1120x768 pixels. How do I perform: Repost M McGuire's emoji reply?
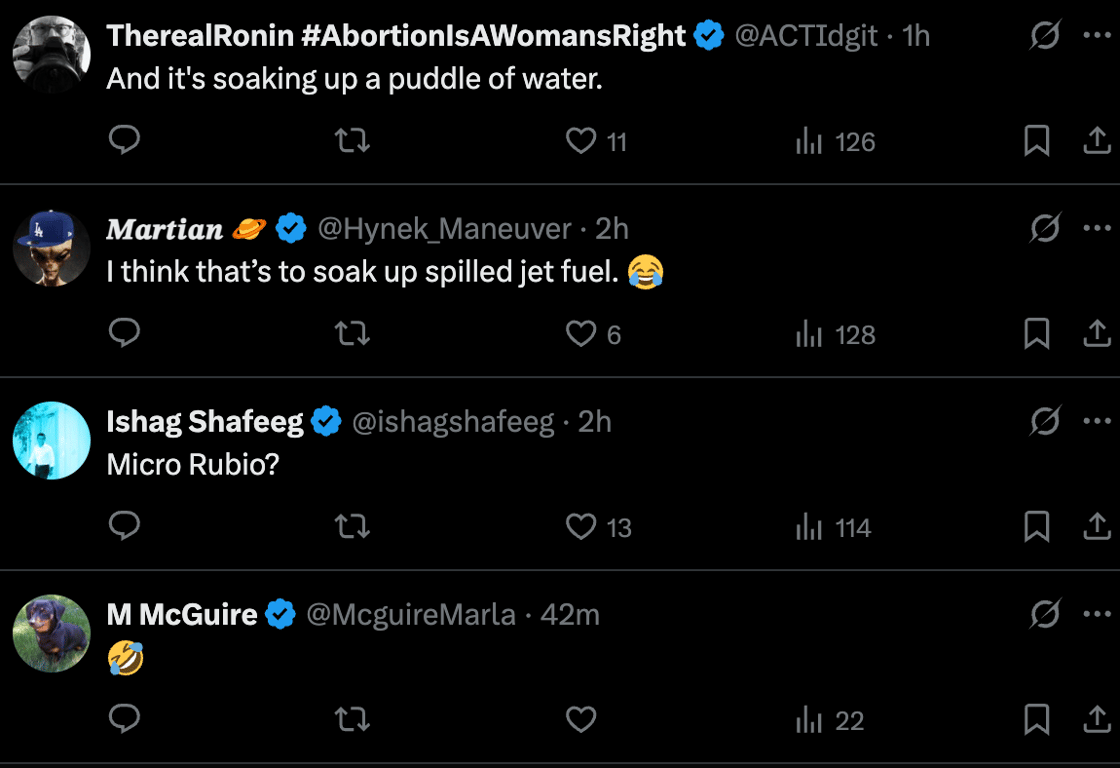[x=352, y=719]
